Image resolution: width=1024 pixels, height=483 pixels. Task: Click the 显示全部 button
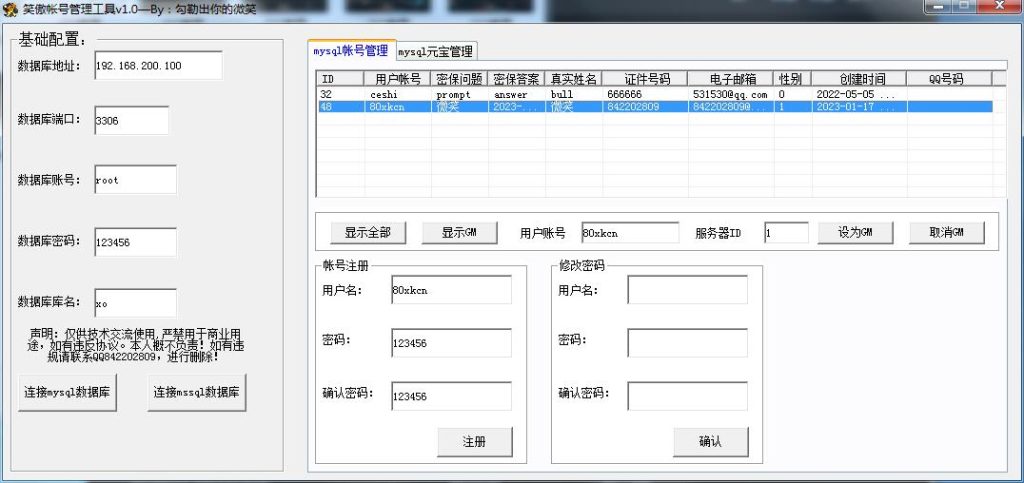368,233
